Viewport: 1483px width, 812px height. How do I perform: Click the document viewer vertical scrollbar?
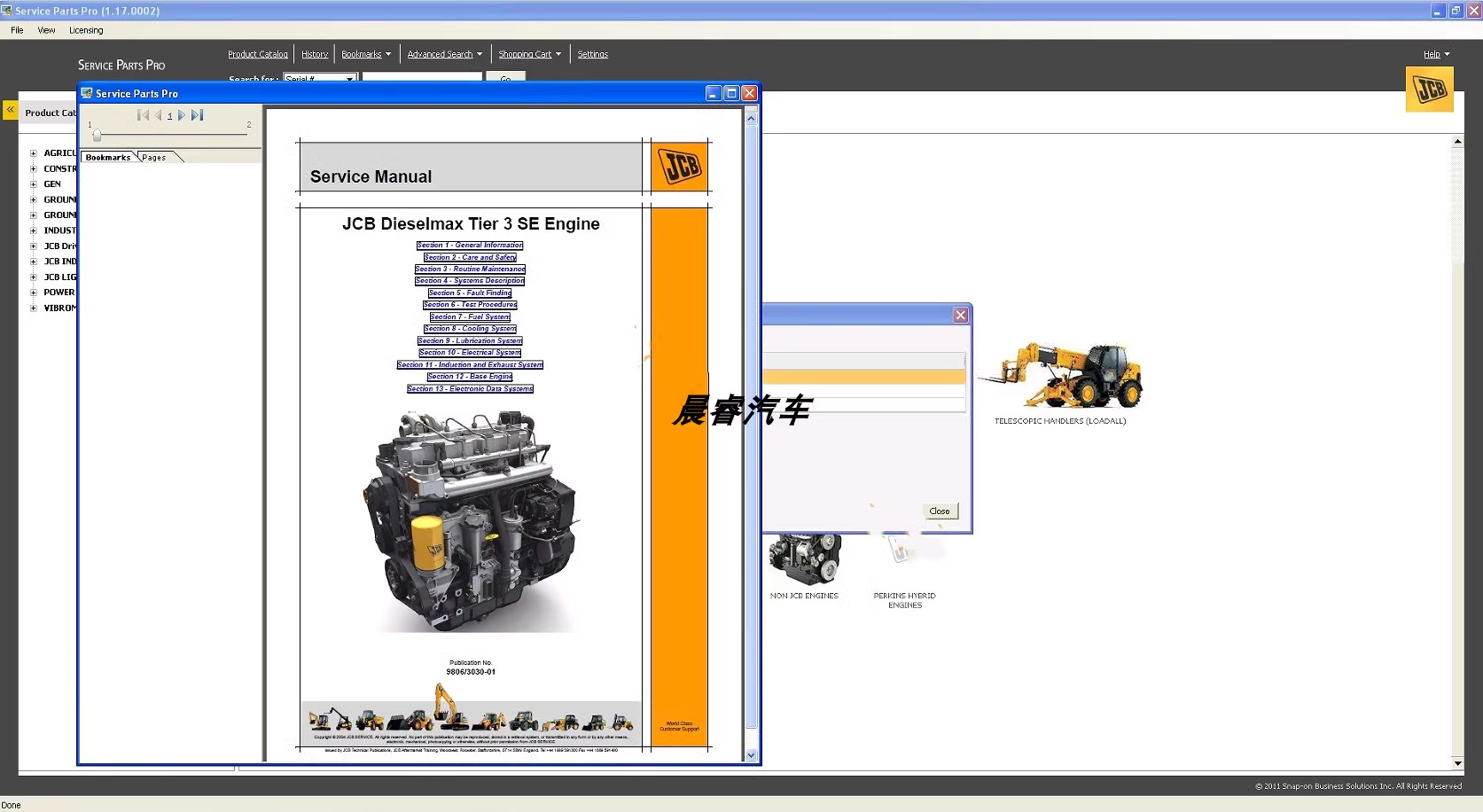[x=752, y=434]
